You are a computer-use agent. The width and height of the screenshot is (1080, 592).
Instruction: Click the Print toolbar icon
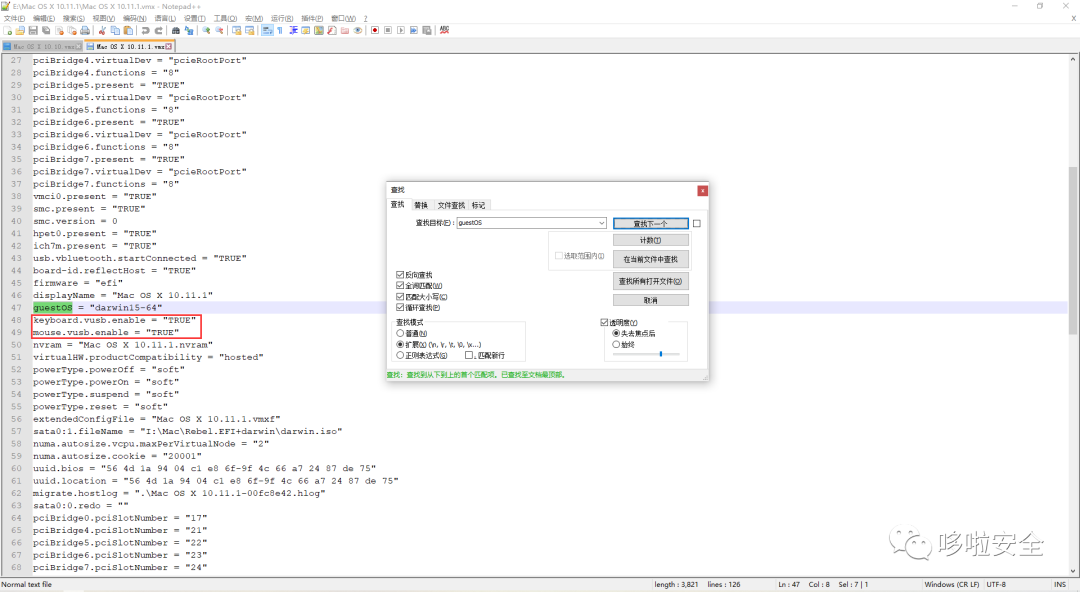[85, 30]
